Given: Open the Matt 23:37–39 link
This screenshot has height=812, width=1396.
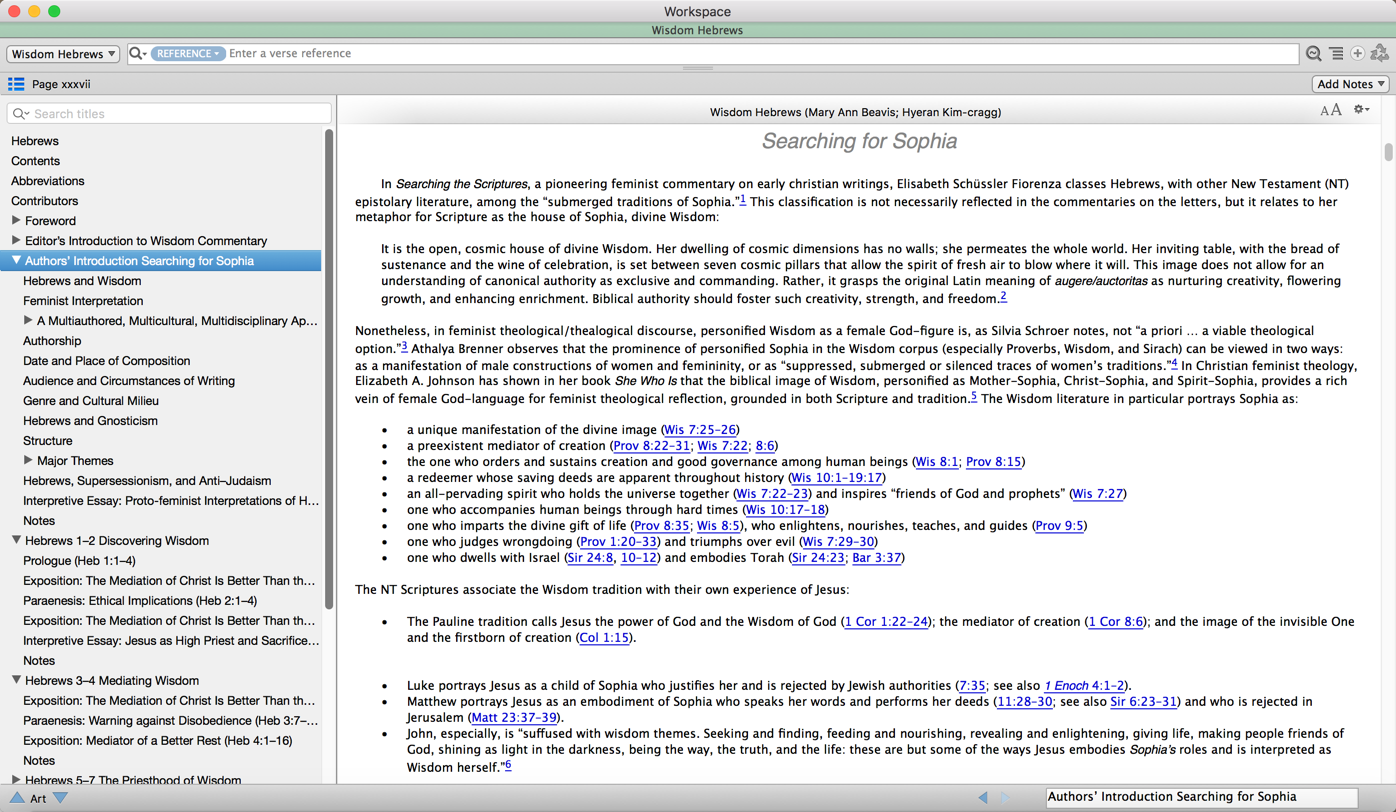Looking at the screenshot, I should [x=514, y=718].
